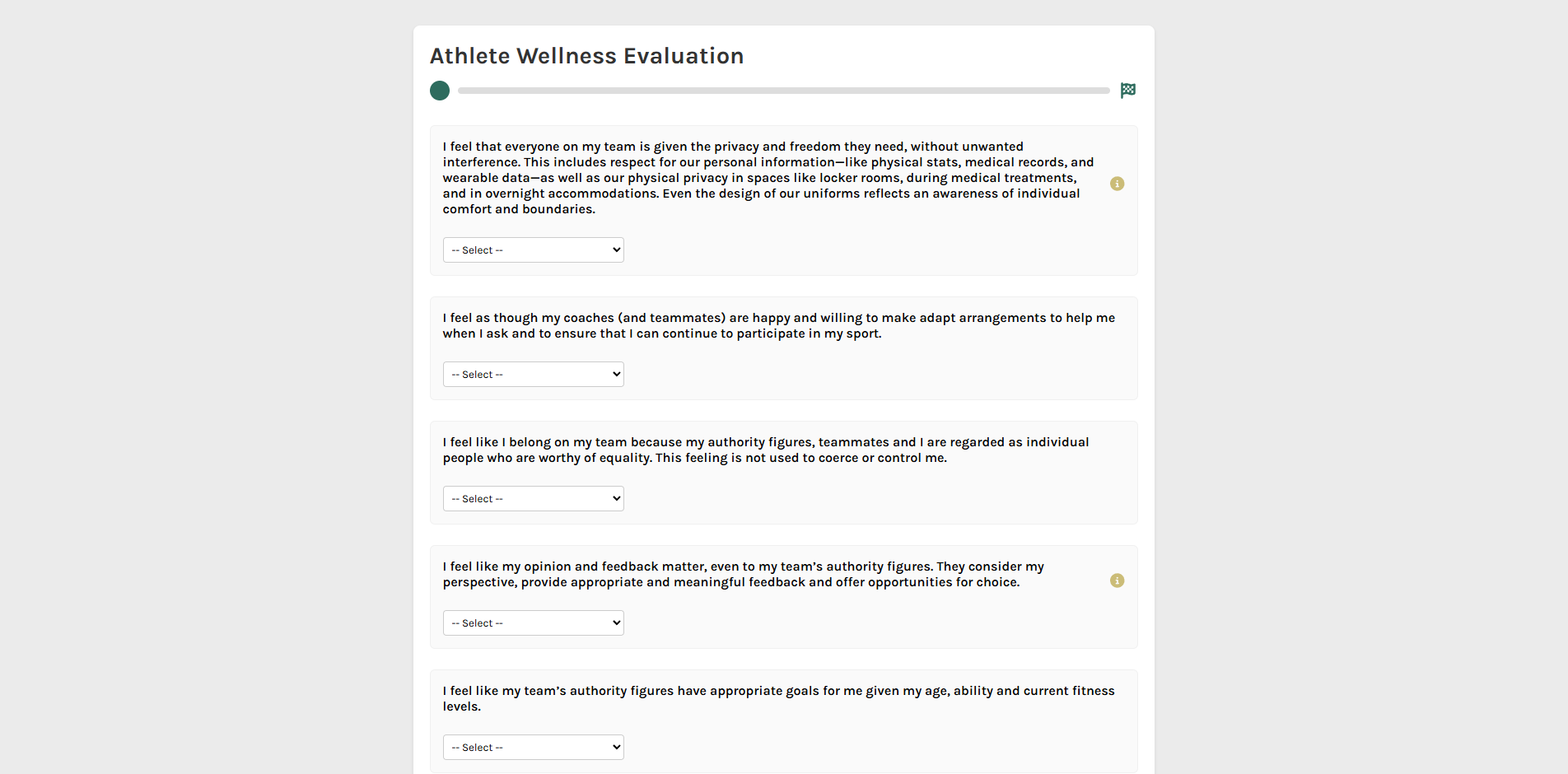Click the green progress start circle
The height and width of the screenshot is (774, 1568).
[440, 91]
